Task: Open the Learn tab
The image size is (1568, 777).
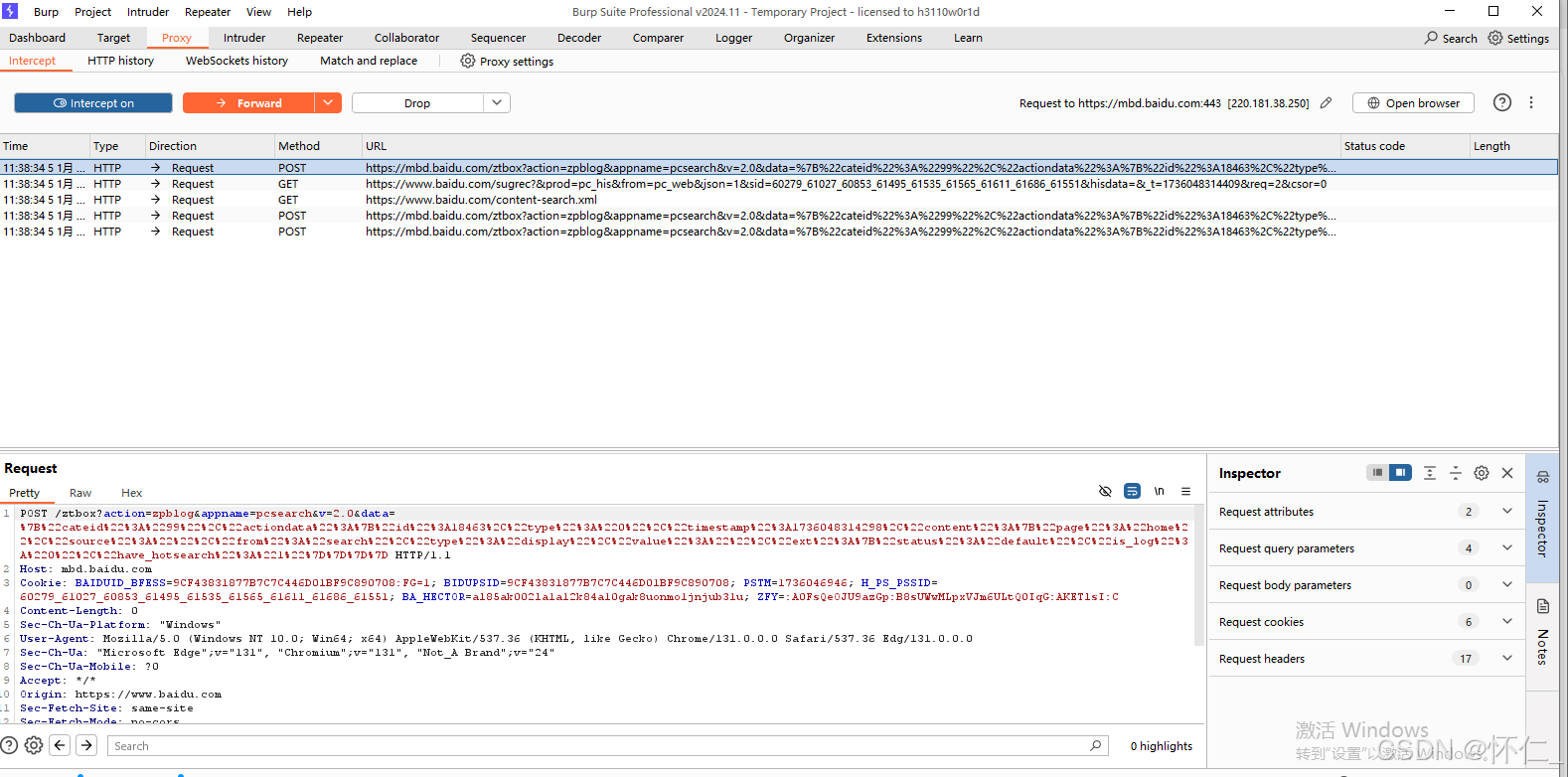Action: pos(968,38)
